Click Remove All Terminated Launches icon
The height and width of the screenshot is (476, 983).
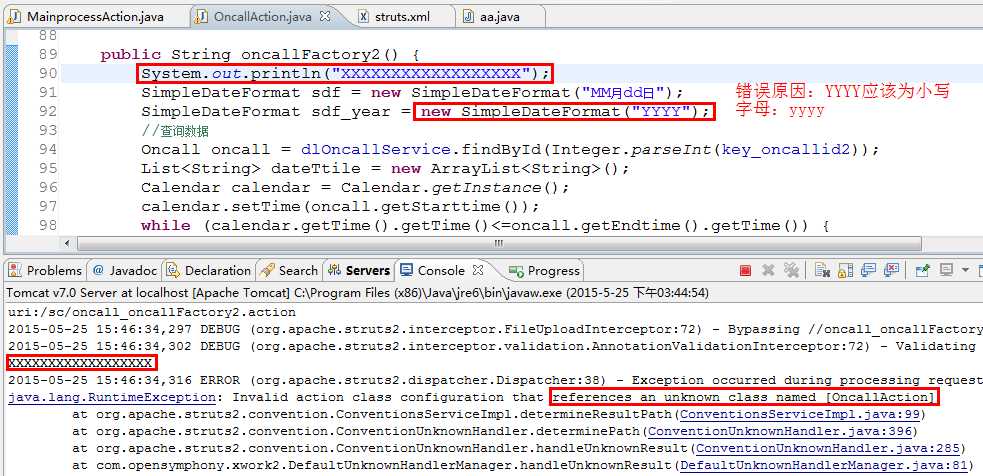(x=791, y=270)
